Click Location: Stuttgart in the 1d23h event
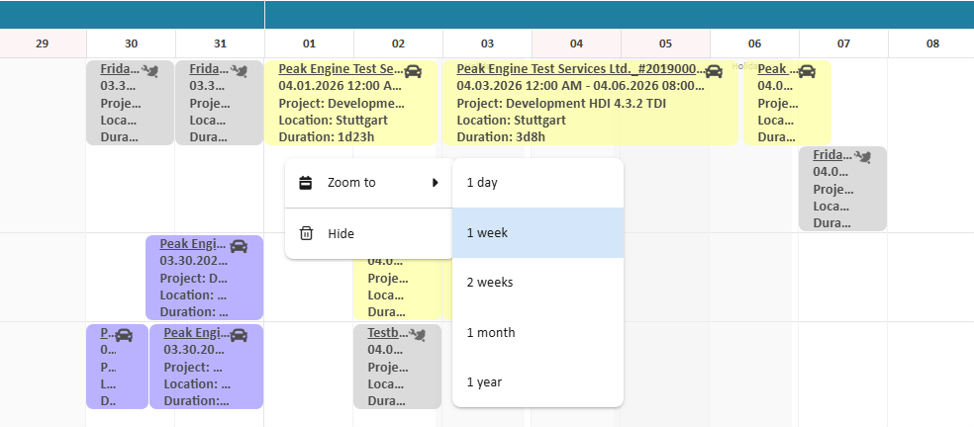The height and width of the screenshot is (427, 974). click(333, 120)
